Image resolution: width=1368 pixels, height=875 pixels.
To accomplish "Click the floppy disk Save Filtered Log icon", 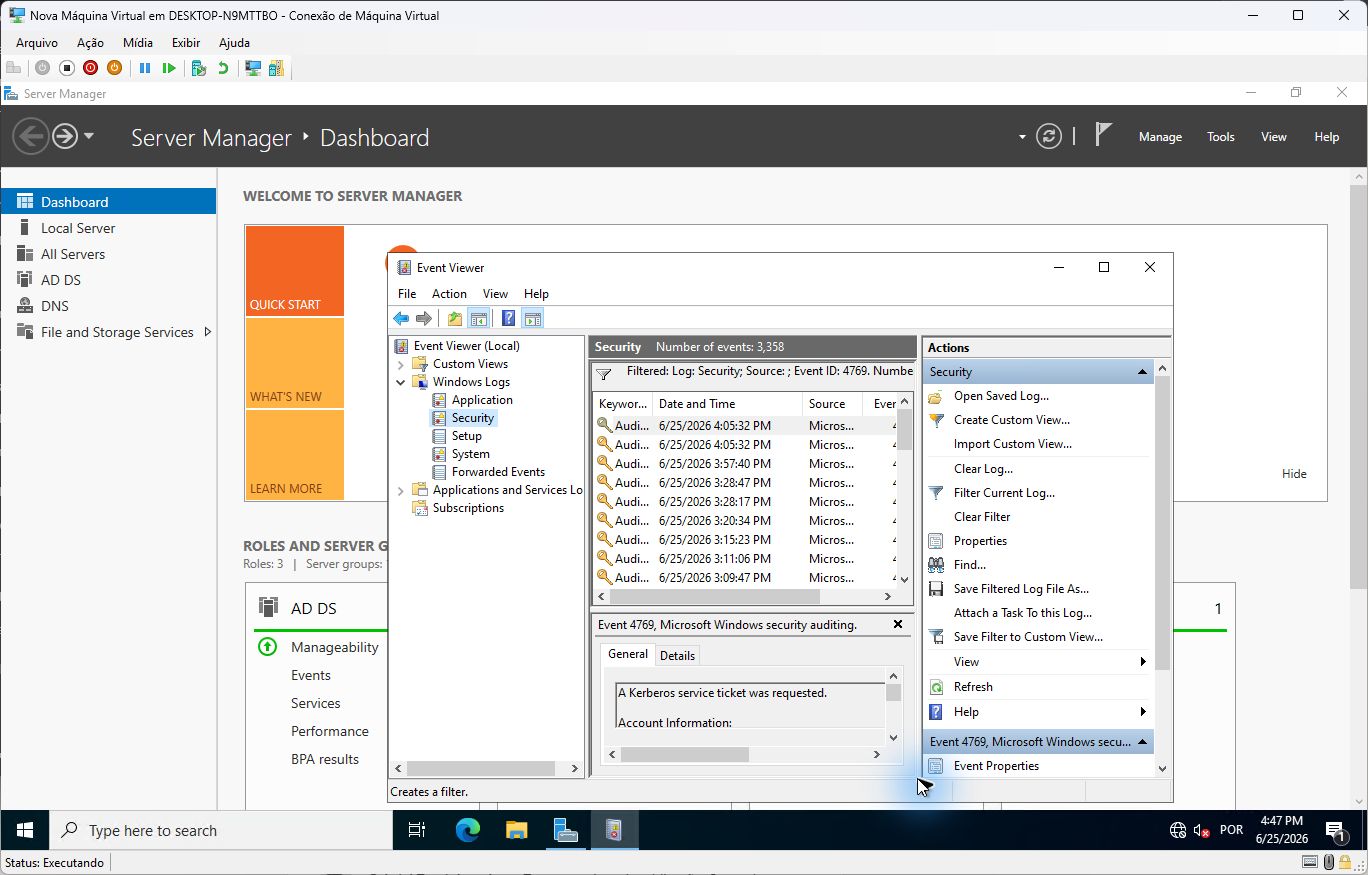I will (x=936, y=589).
